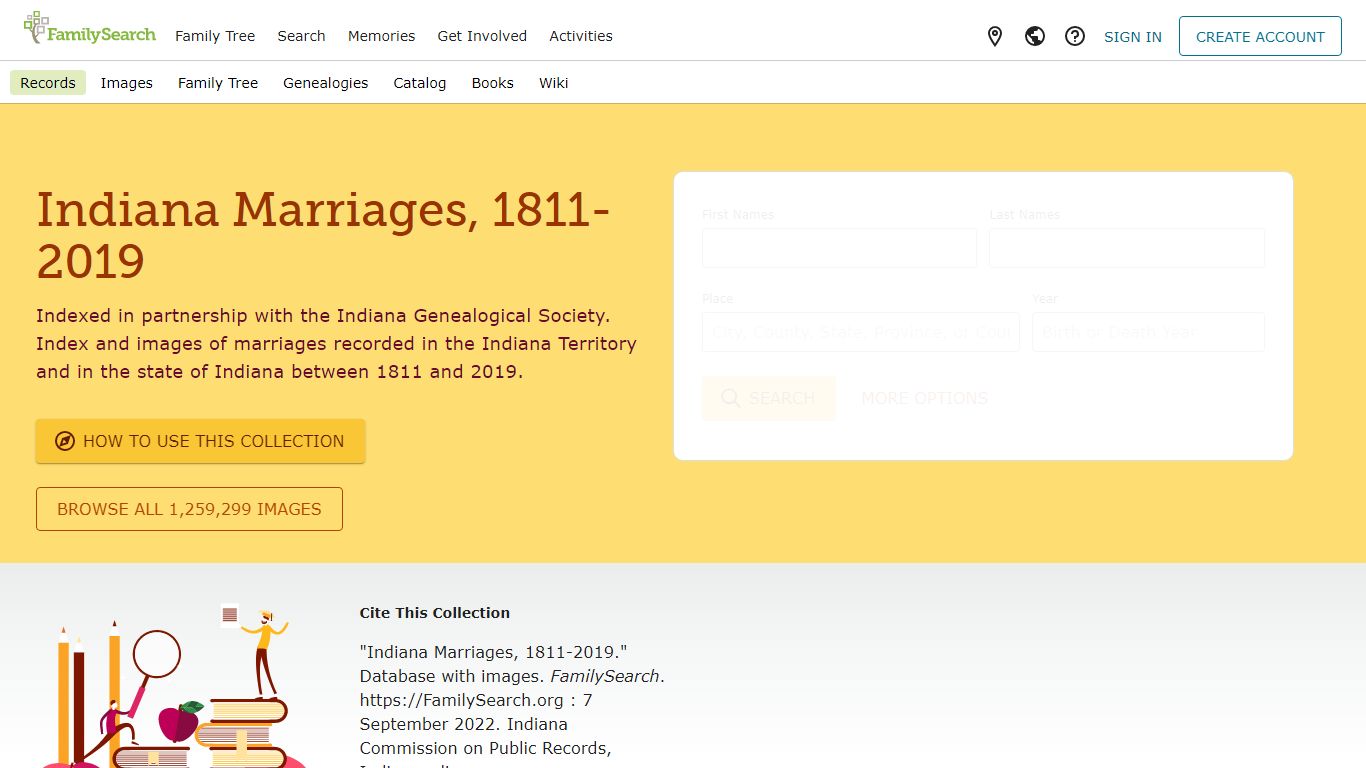
Task: Click the CREATE ACCOUNT button
Action: pos(1260,36)
